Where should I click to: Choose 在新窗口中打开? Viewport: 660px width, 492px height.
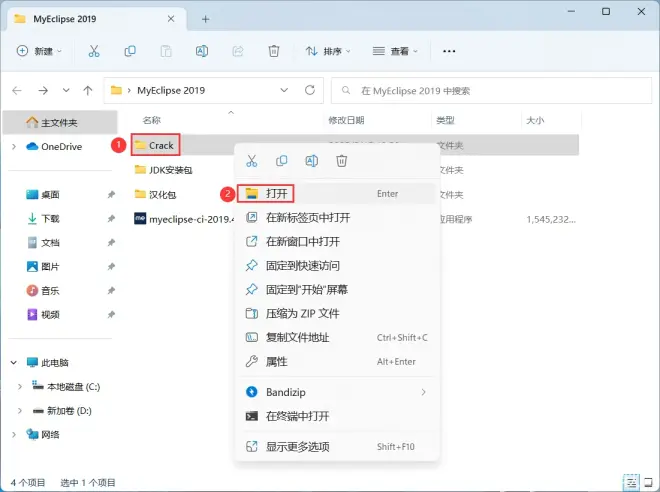click(336, 242)
